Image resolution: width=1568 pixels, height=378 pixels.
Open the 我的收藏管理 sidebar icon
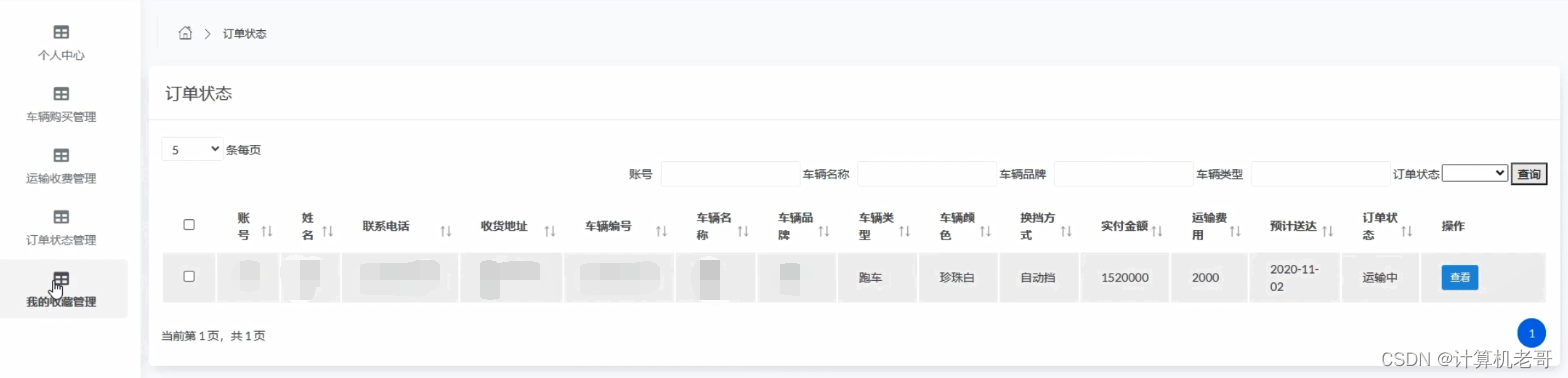click(61, 279)
